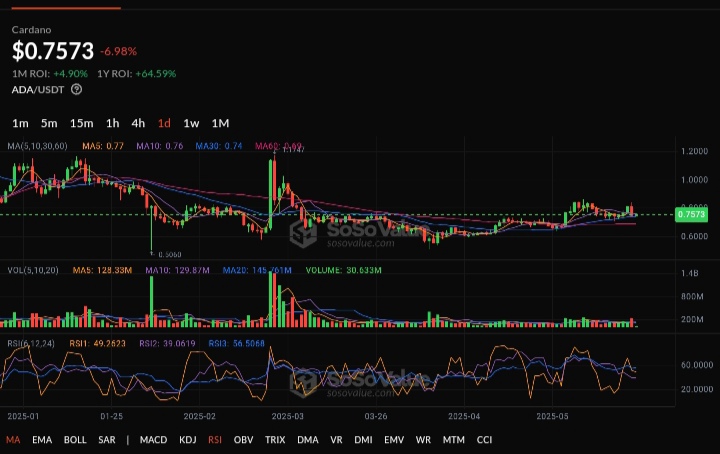Click the VOLUME: 30.633M value
The image size is (720, 454).
(343, 270)
